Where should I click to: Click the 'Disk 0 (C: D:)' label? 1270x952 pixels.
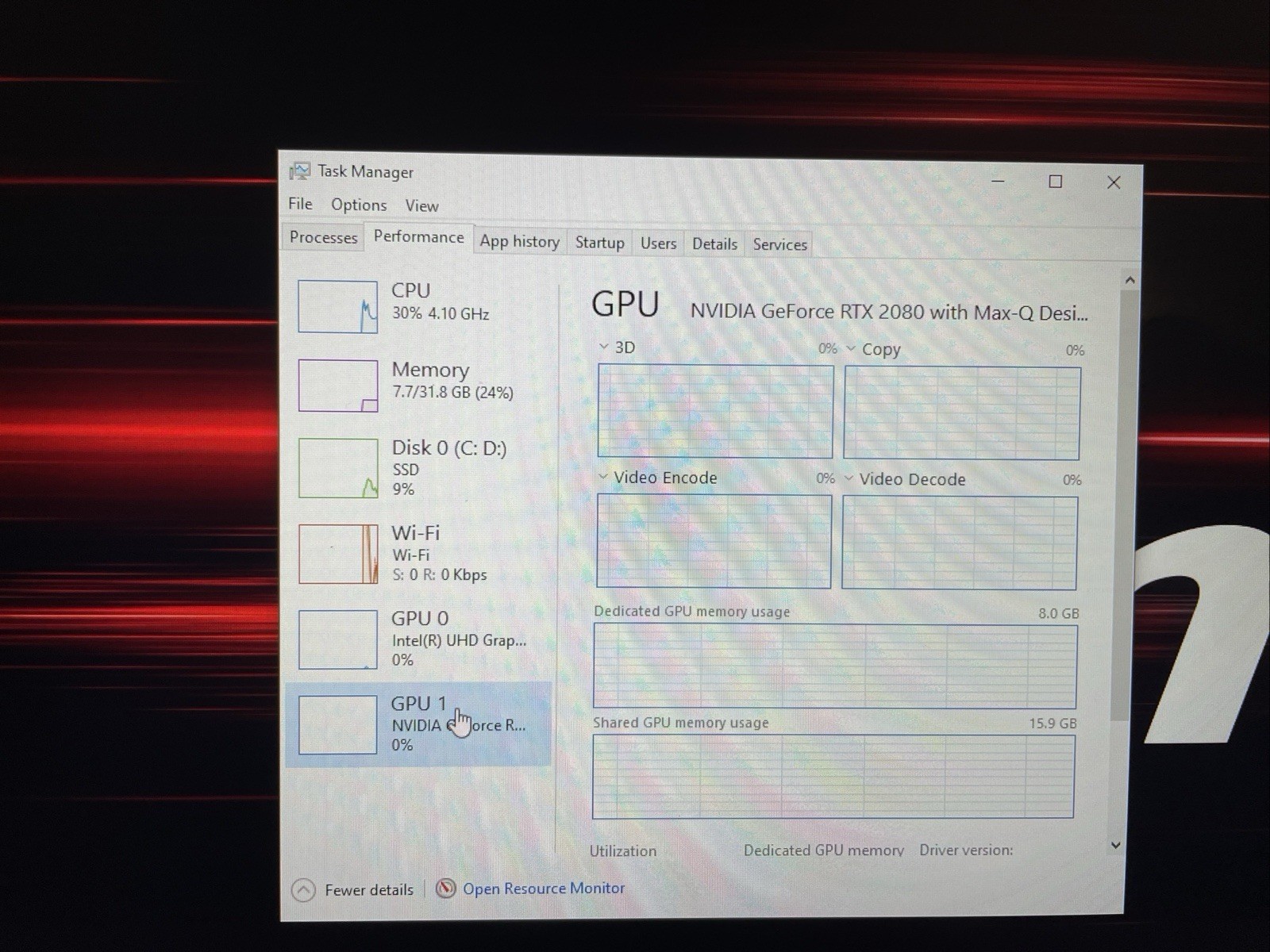[449, 447]
